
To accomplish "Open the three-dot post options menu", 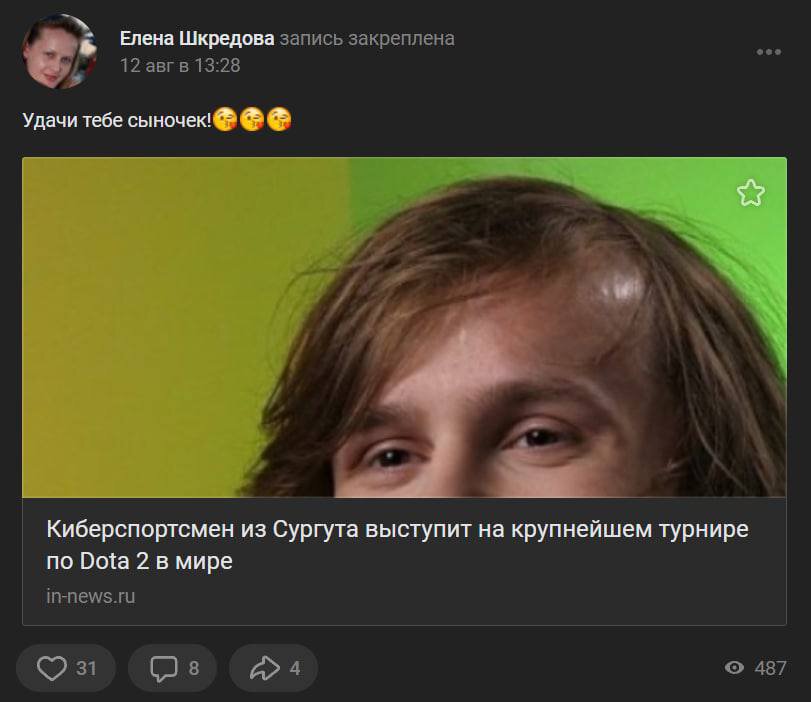I will (769, 52).
